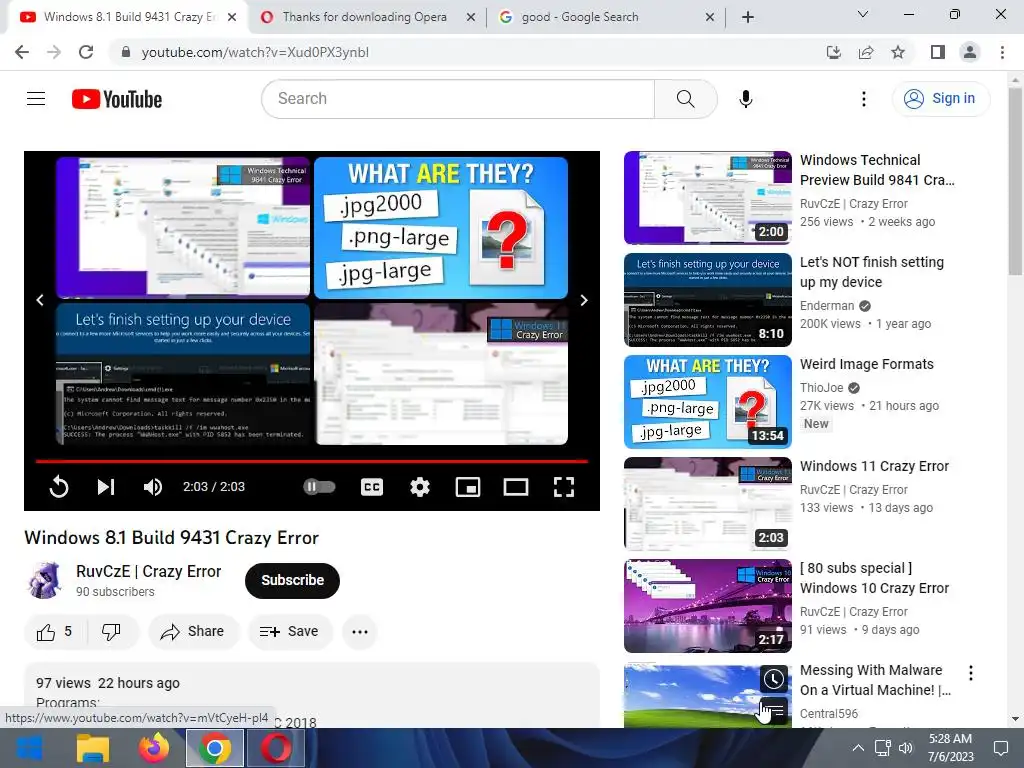
Task: Click the install app icon in address bar
Action: coord(833,52)
